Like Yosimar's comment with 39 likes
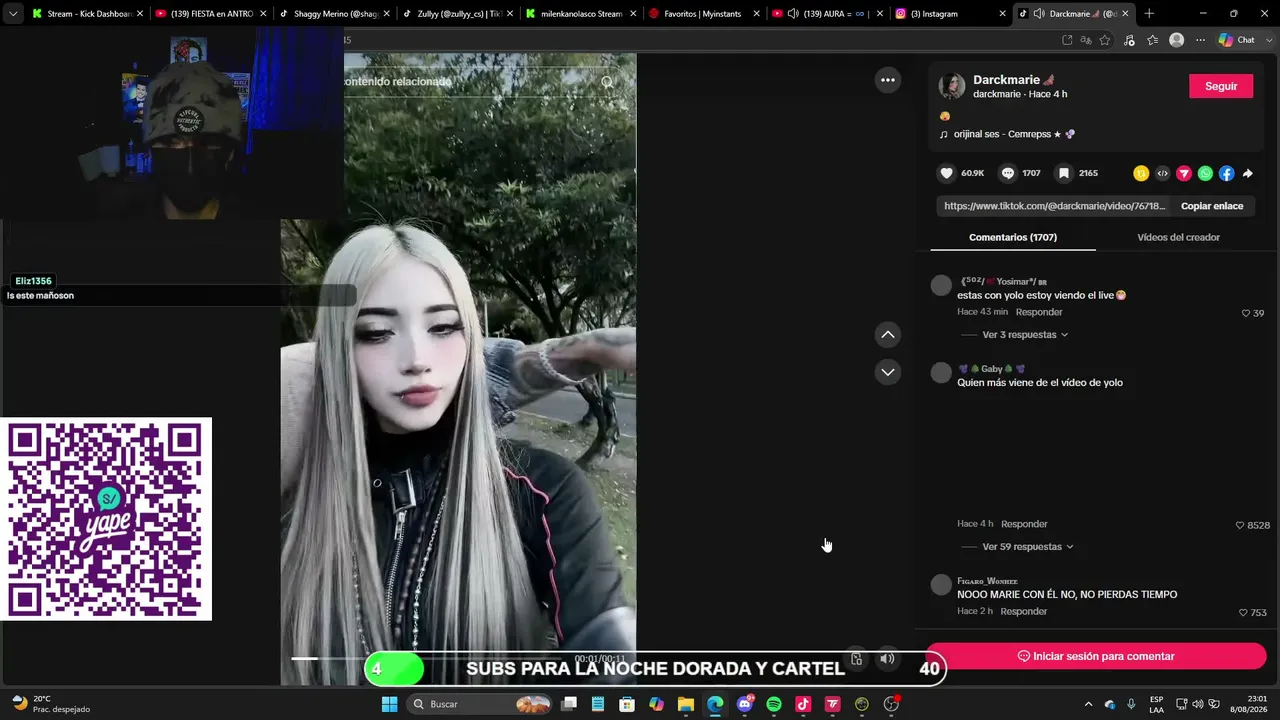Screen dimensions: 1280x720 tap(1246, 313)
